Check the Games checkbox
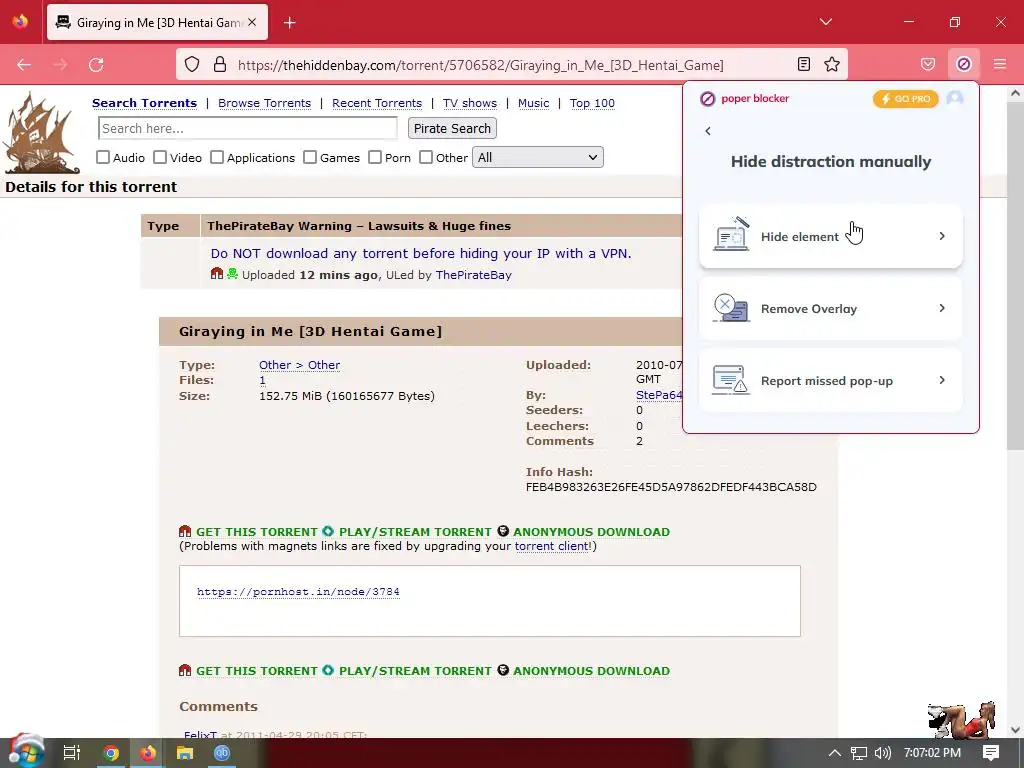The height and width of the screenshot is (768, 1024). (x=310, y=157)
